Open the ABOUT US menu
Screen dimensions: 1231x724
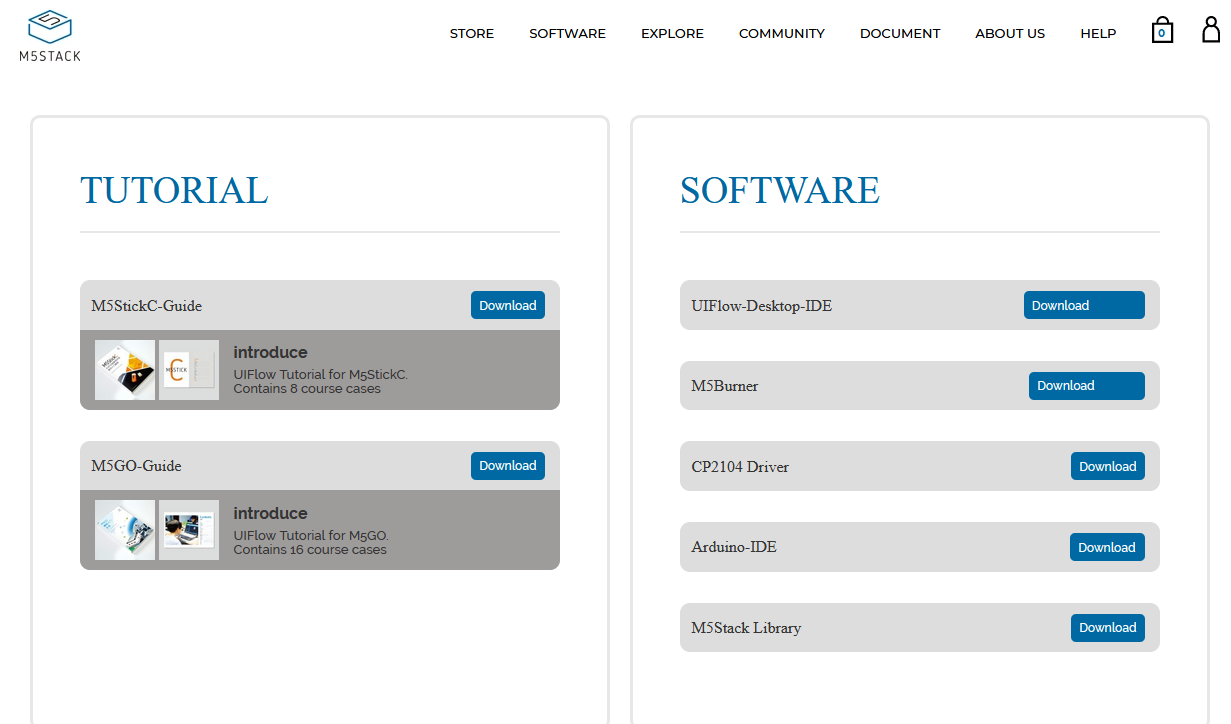[1010, 33]
